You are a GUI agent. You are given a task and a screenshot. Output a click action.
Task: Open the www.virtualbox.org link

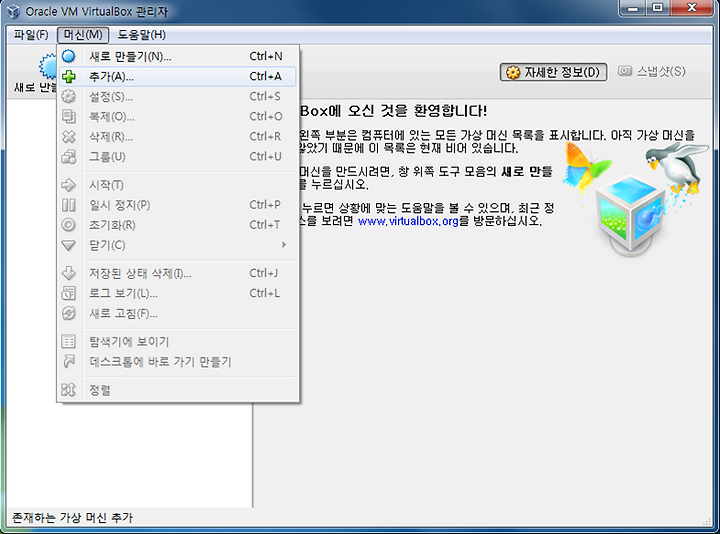(408, 221)
